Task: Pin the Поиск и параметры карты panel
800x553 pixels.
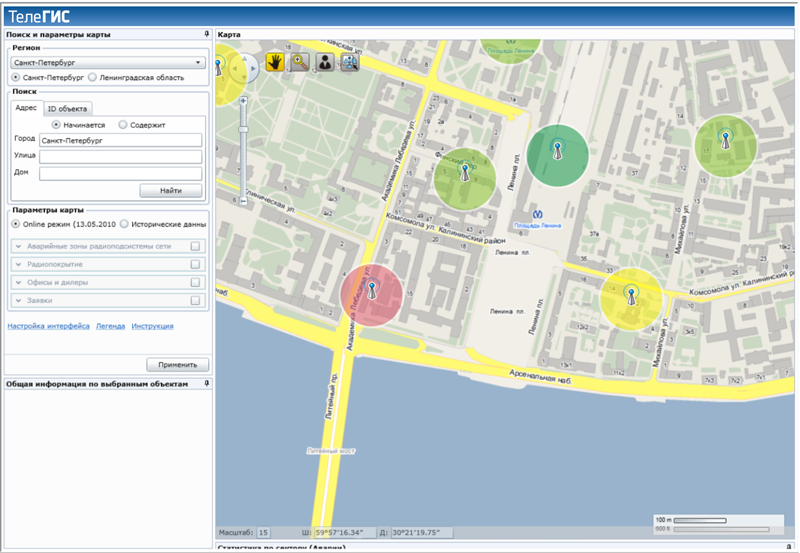Action: click(205, 34)
